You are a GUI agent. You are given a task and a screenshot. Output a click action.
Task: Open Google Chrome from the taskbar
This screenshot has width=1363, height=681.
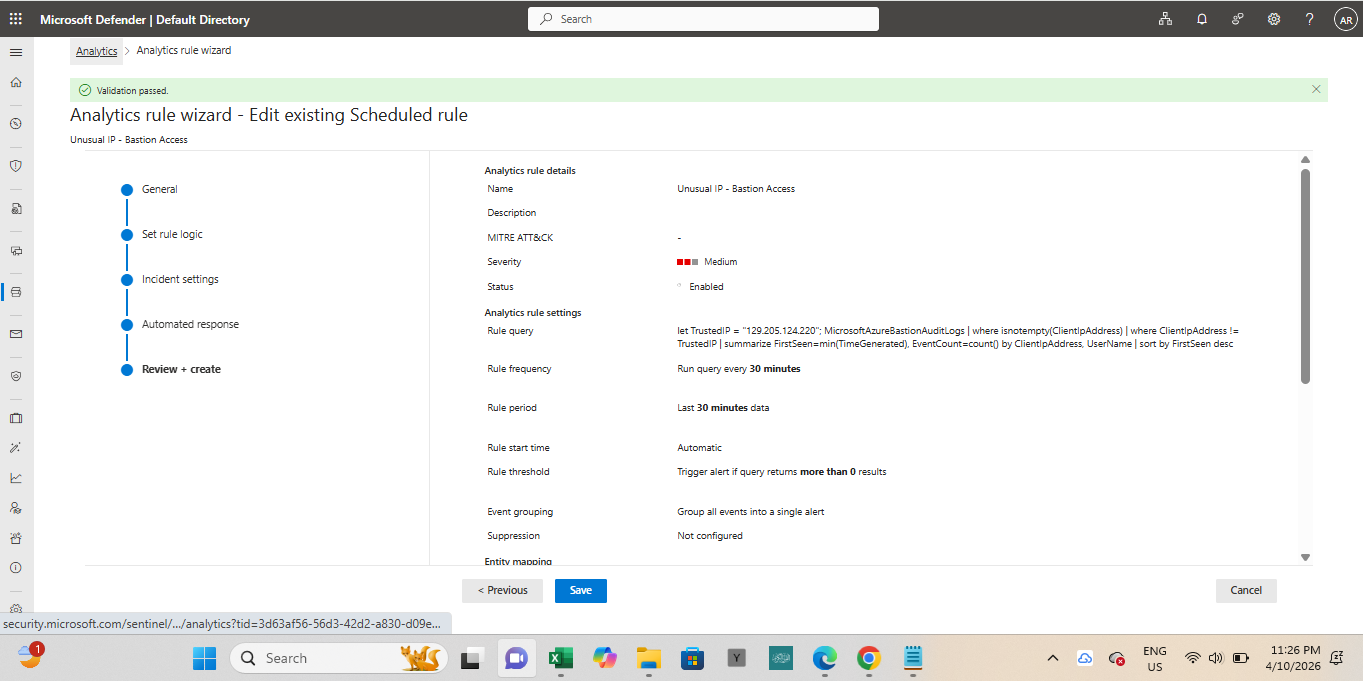tap(868, 658)
